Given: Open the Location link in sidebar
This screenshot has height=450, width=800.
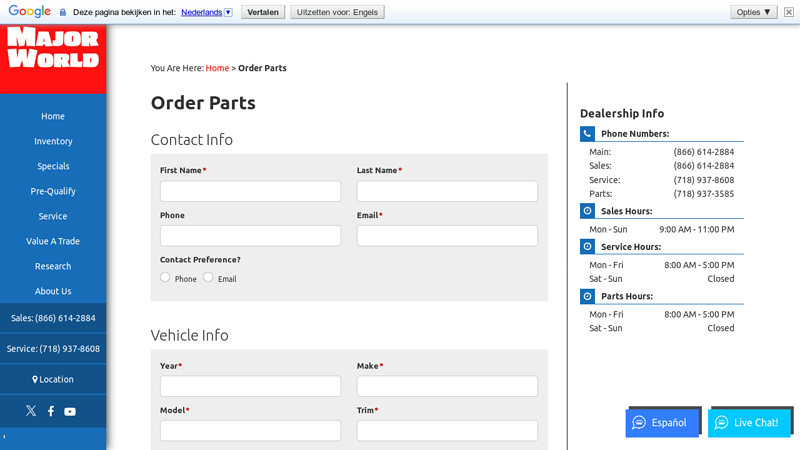Looking at the screenshot, I should pyautogui.click(x=53, y=379).
